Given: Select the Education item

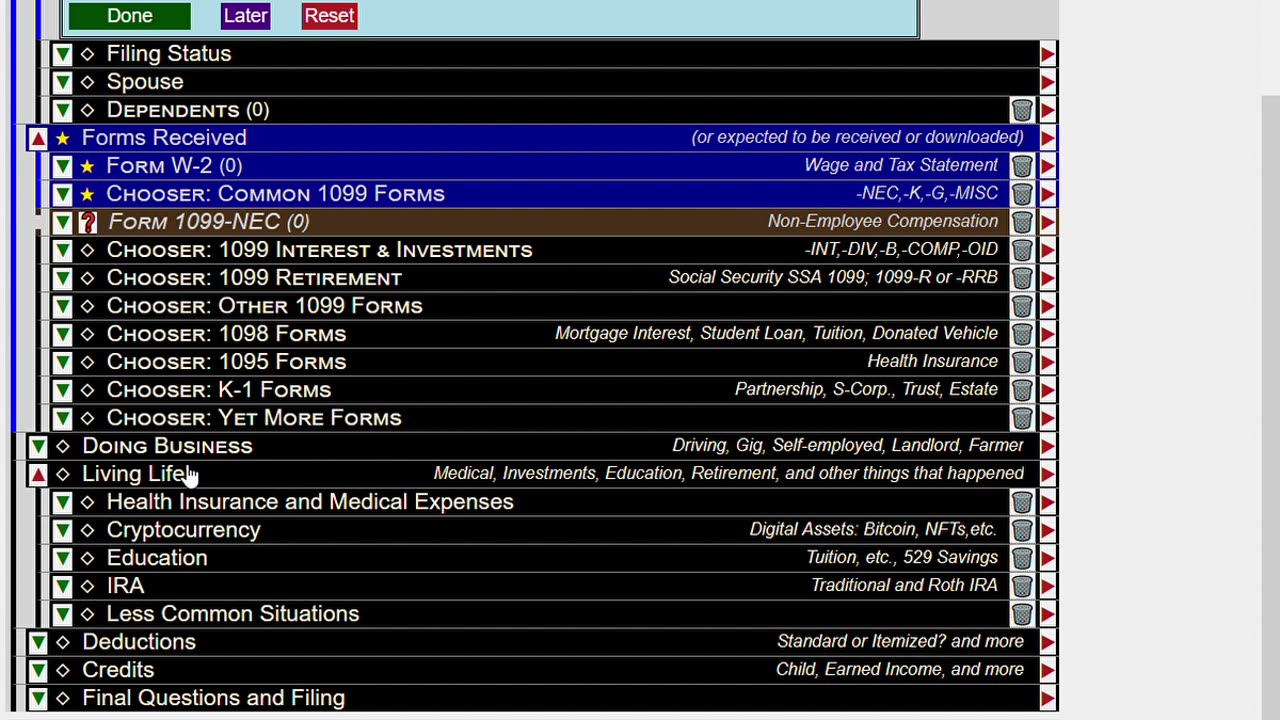Looking at the screenshot, I should coord(157,558).
